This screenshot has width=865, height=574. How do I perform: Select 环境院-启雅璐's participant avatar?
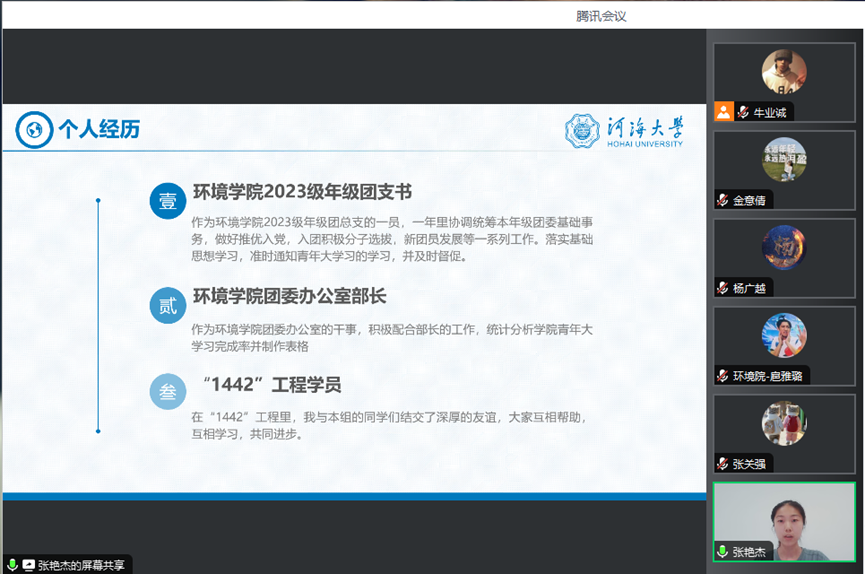[x=784, y=335]
